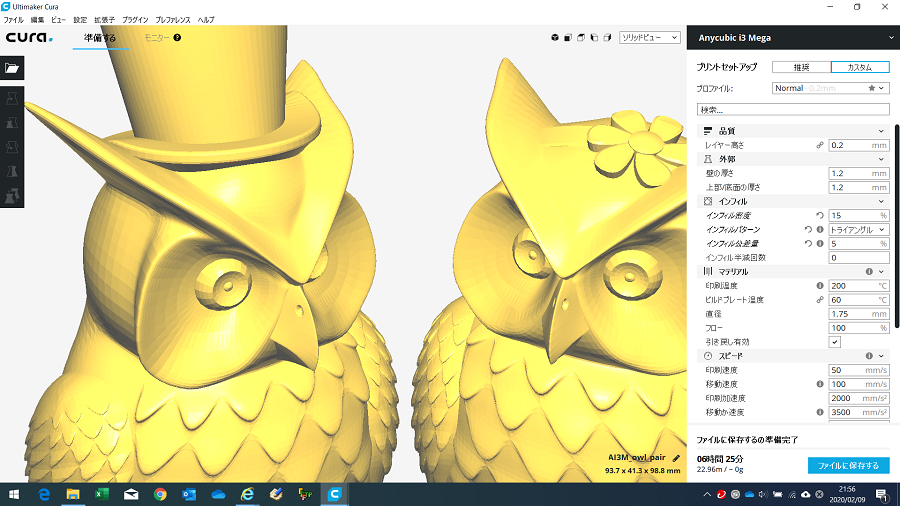This screenshot has width=900, height=506.
Task: Show info for 印刷温度 setting
Action: 820,285
